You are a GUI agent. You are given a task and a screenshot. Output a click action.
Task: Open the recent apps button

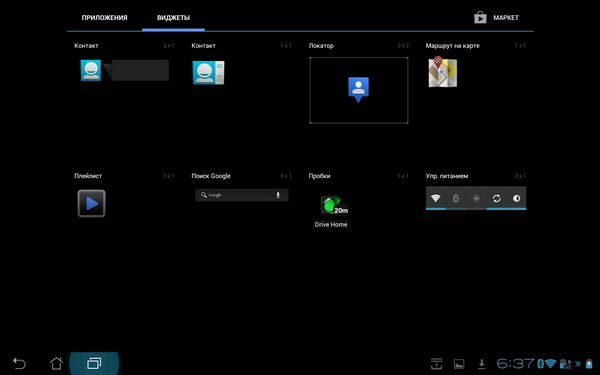pos(94,363)
